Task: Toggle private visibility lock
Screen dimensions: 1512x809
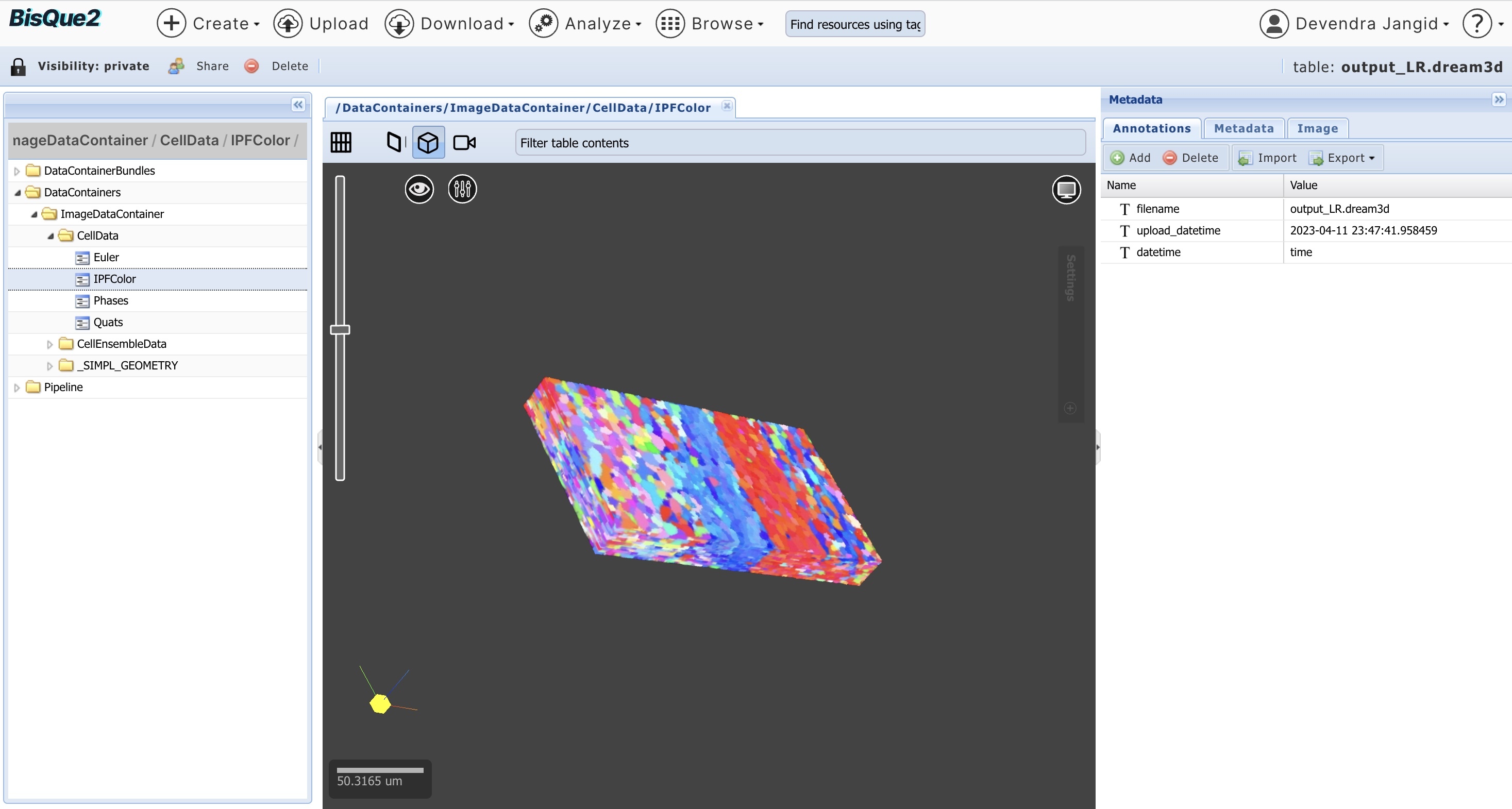Action: [19, 66]
